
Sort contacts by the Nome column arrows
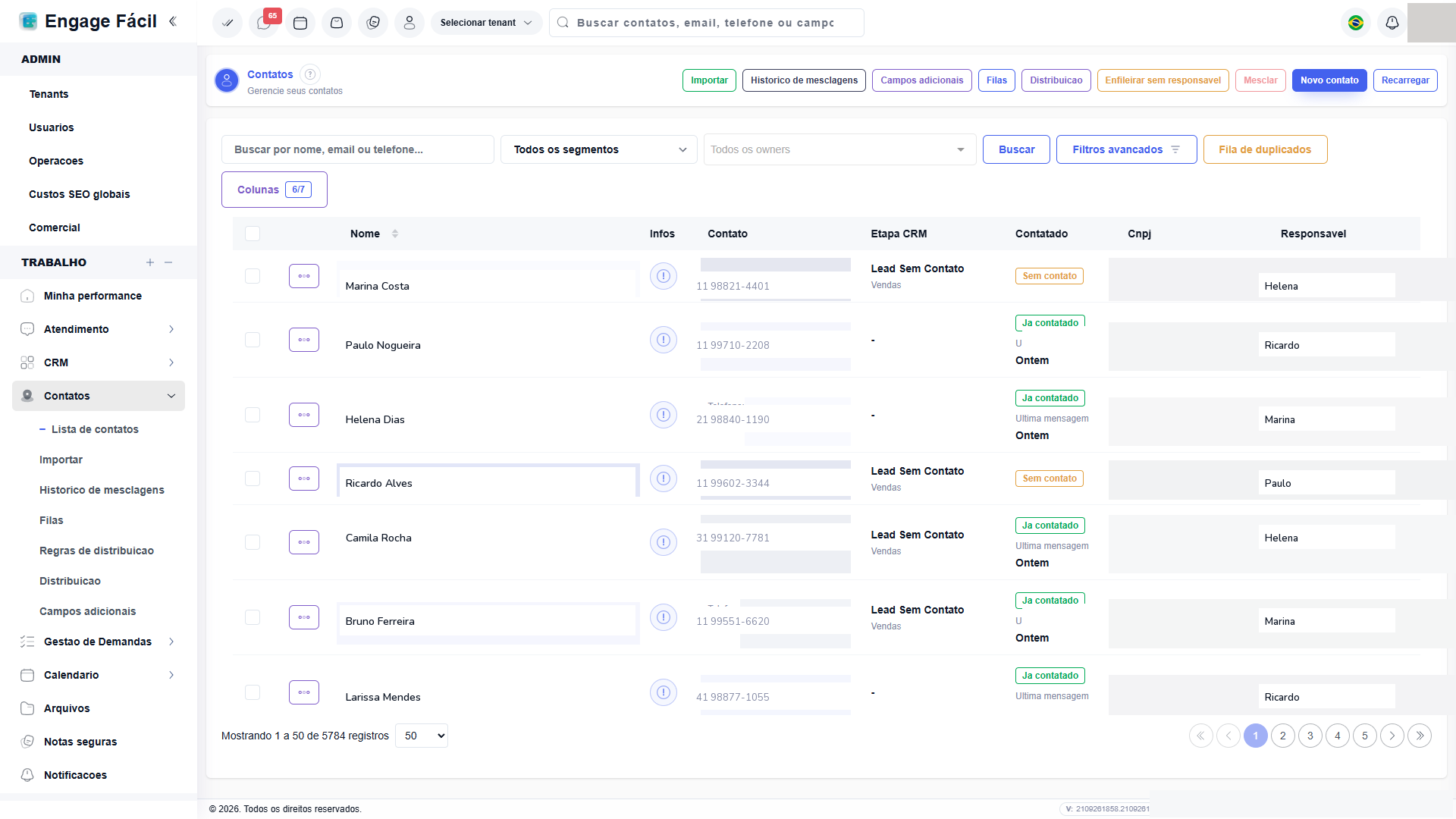(395, 234)
